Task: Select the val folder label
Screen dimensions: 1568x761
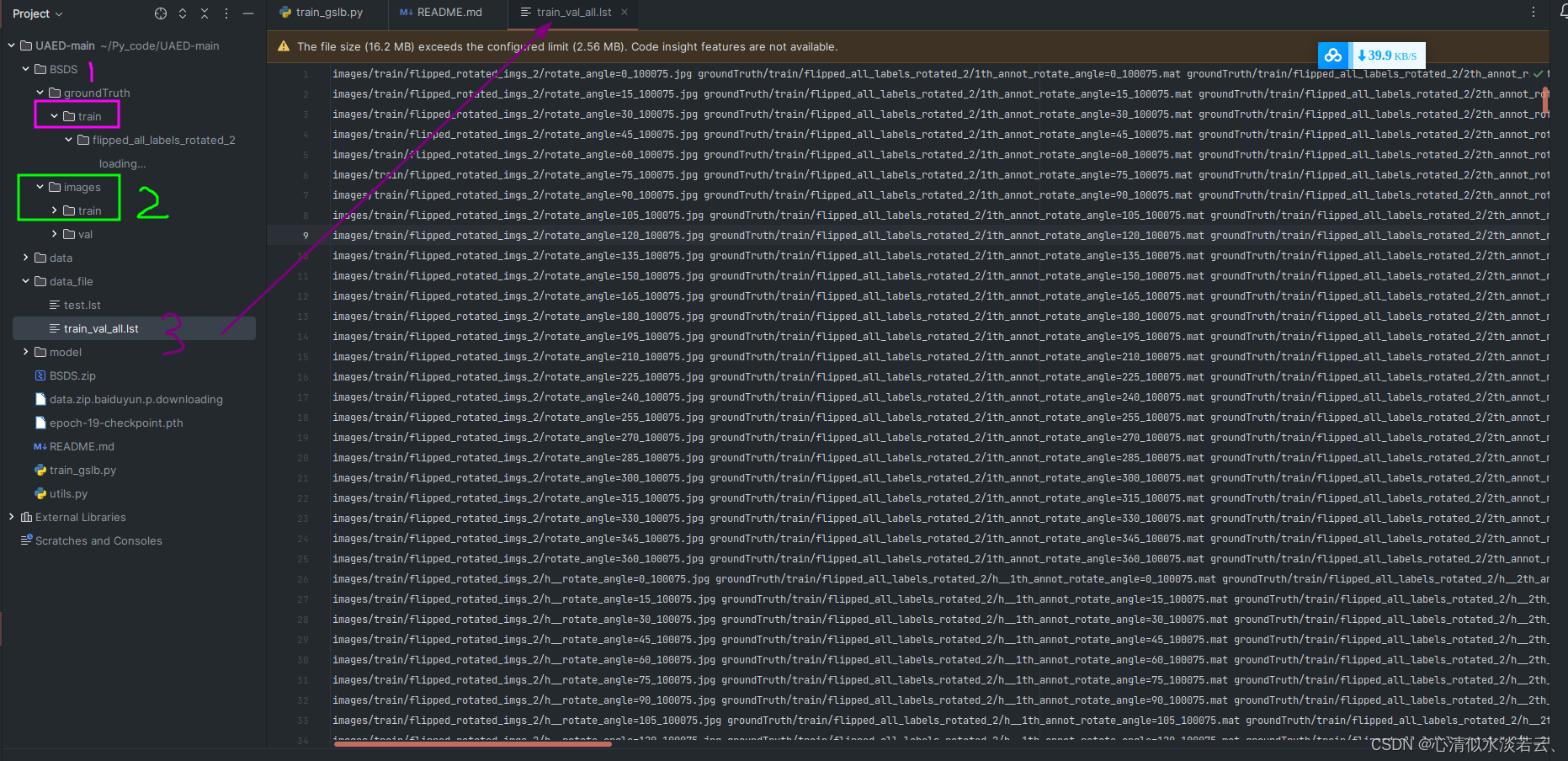Action: point(85,234)
